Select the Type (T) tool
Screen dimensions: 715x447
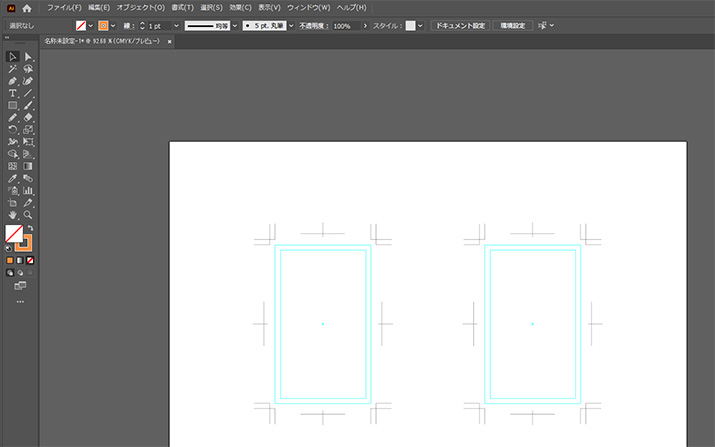point(13,93)
